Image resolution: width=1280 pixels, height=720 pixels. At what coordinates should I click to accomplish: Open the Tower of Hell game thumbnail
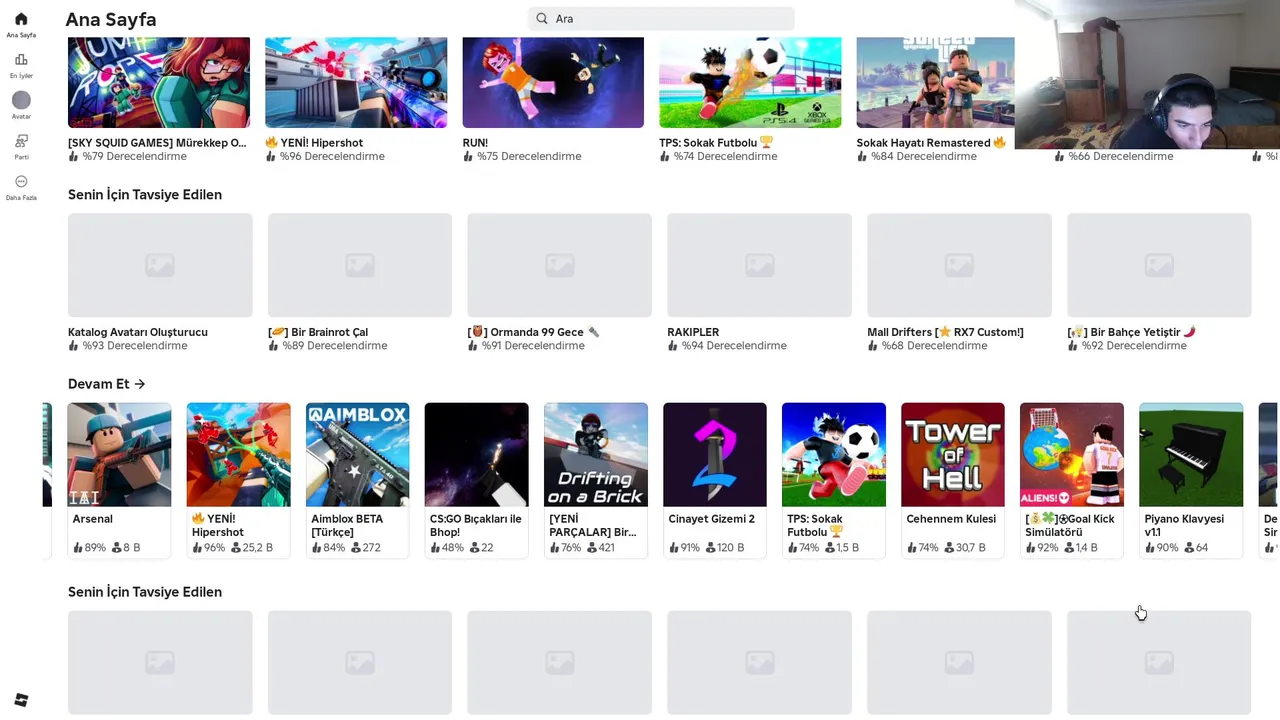(x=953, y=455)
